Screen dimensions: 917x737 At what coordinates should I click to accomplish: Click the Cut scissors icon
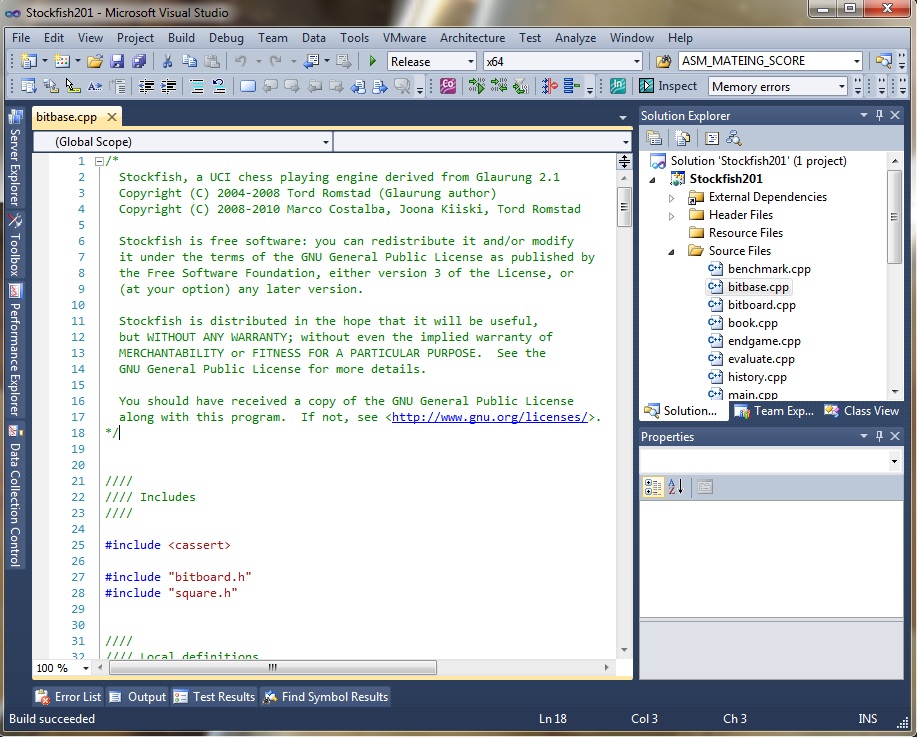pyautogui.click(x=167, y=61)
